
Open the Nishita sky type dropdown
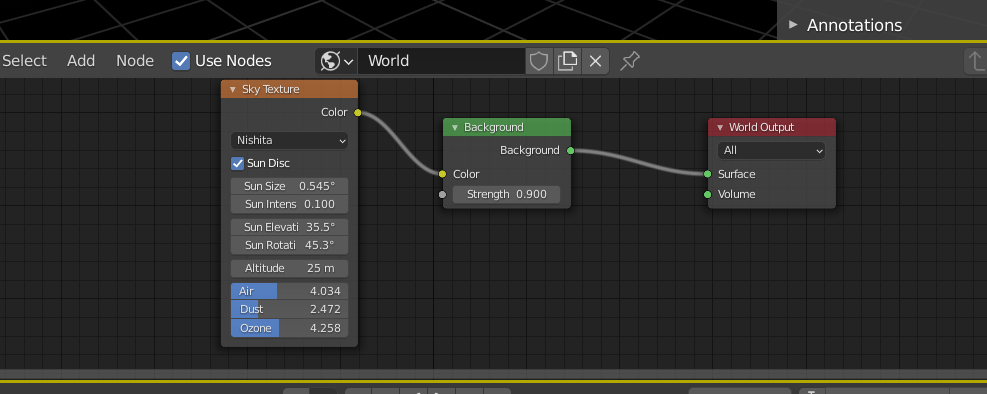pos(290,140)
